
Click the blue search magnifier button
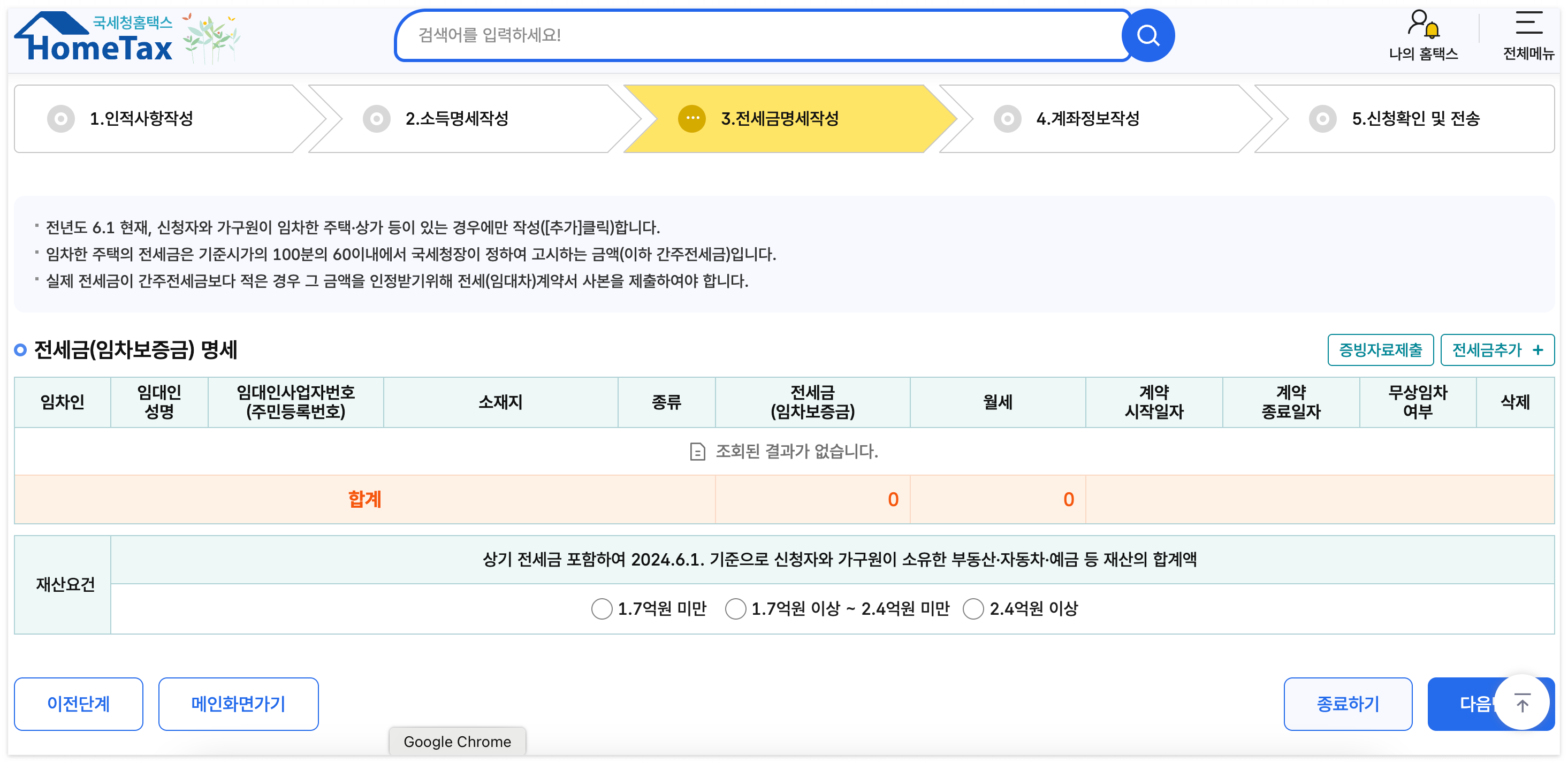[1148, 35]
